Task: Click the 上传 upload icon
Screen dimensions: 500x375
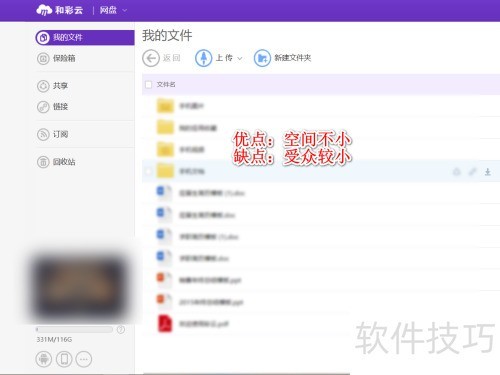Action: 203,58
